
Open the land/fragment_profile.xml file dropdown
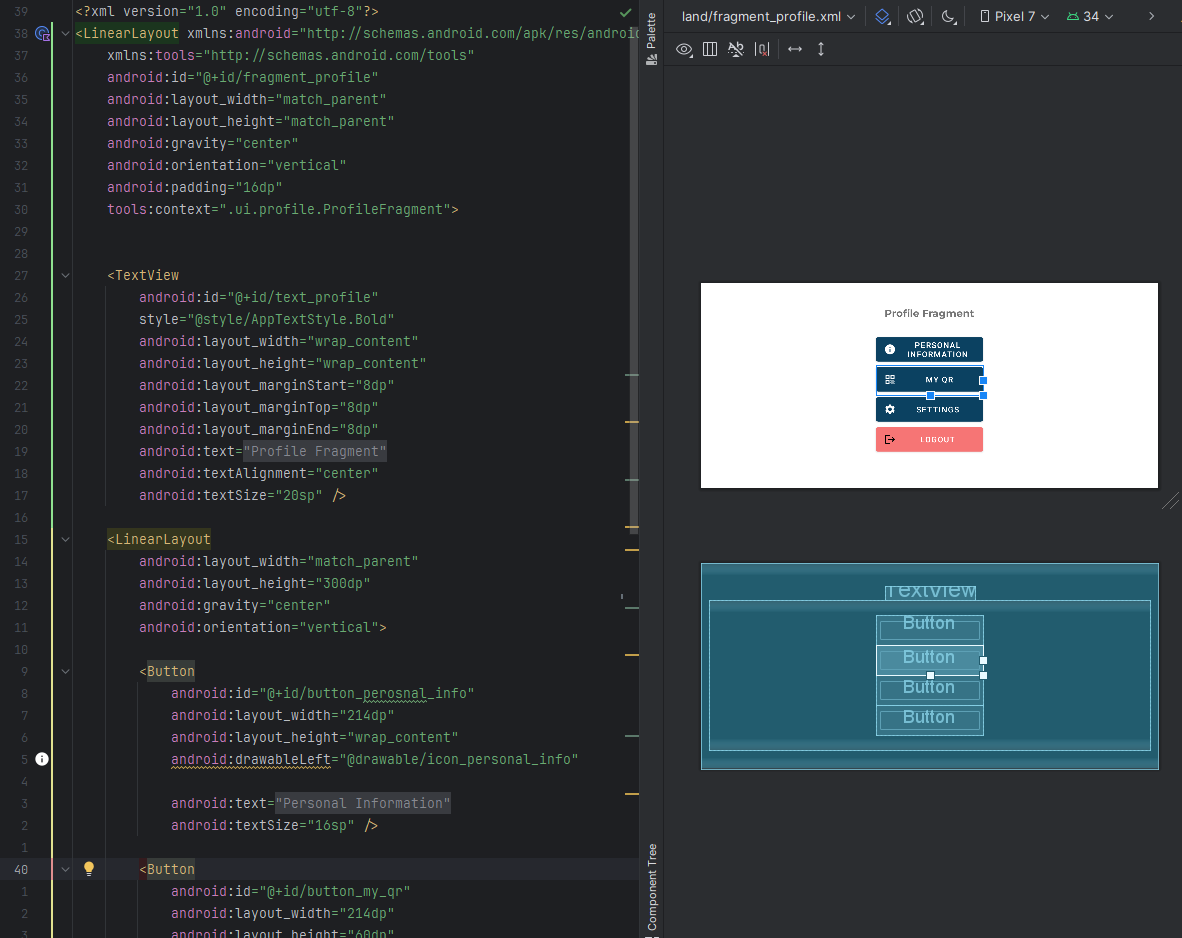pos(768,17)
